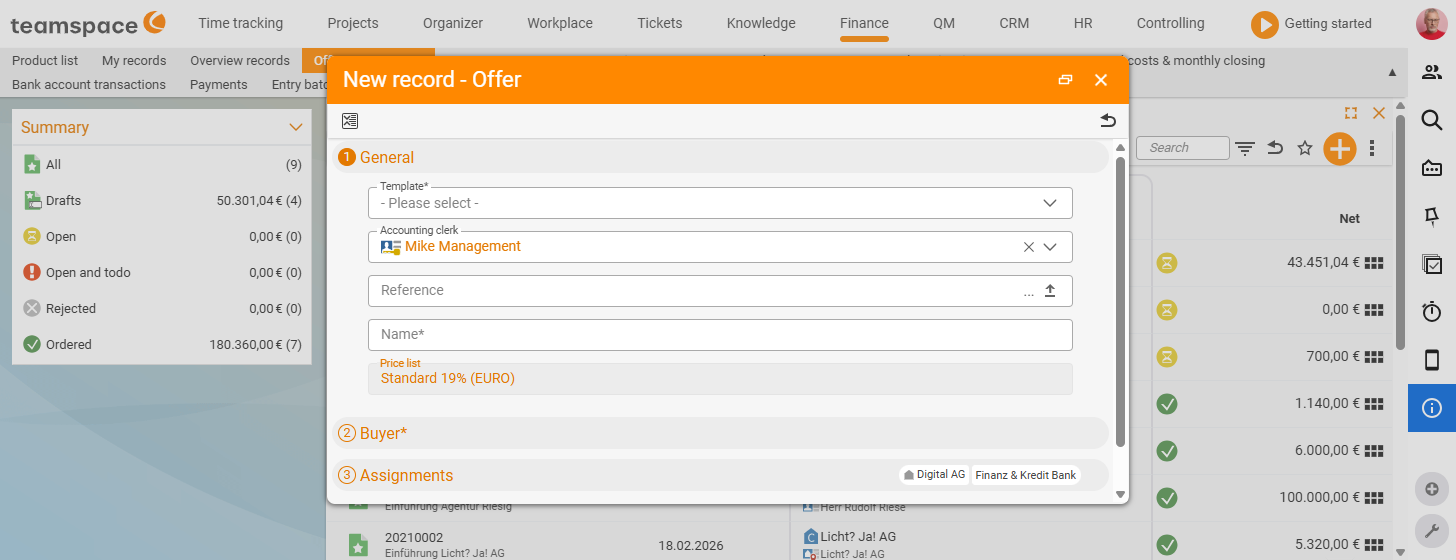The height and width of the screenshot is (560, 1456).
Task: Click the pin icon in right sidebar
Action: click(x=1432, y=216)
